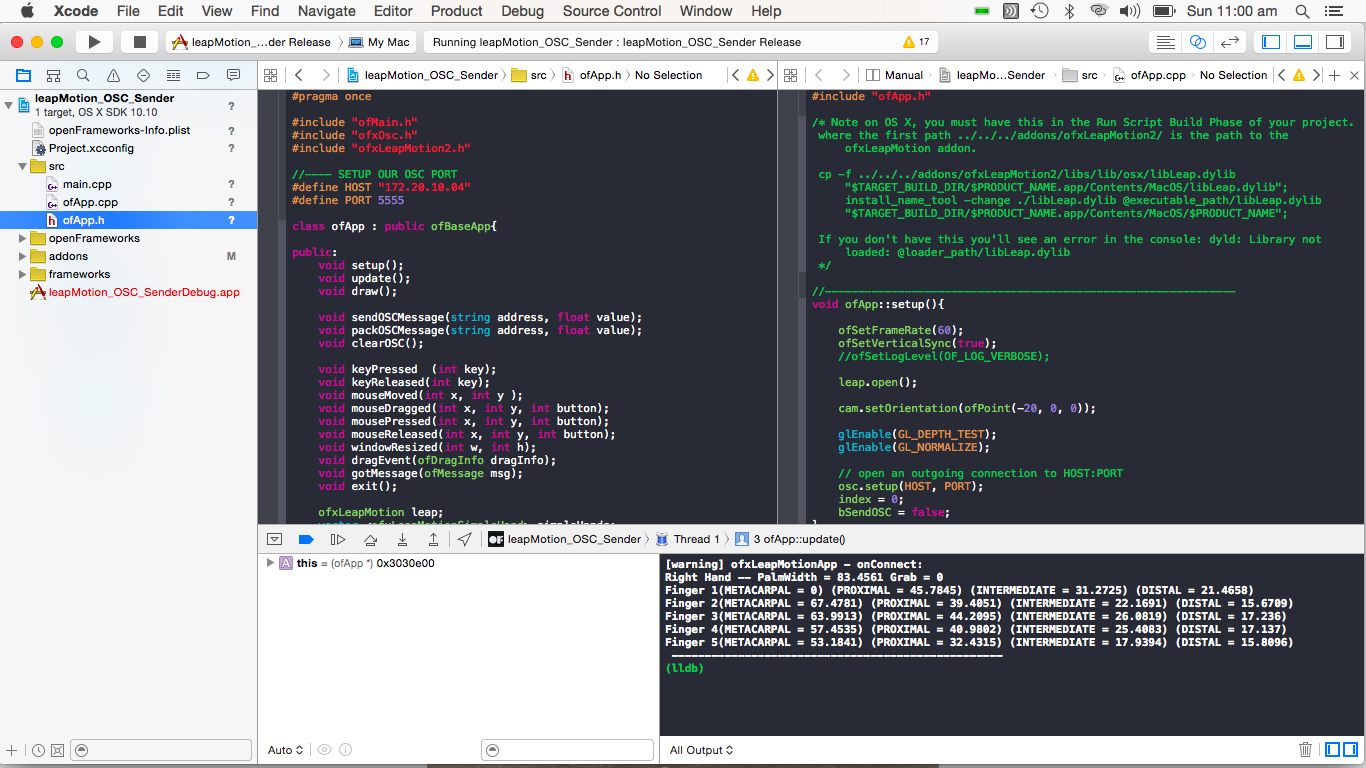Image resolution: width=1366 pixels, height=768 pixels.
Task: Toggle the Debug area panel
Action: [x=1303, y=42]
